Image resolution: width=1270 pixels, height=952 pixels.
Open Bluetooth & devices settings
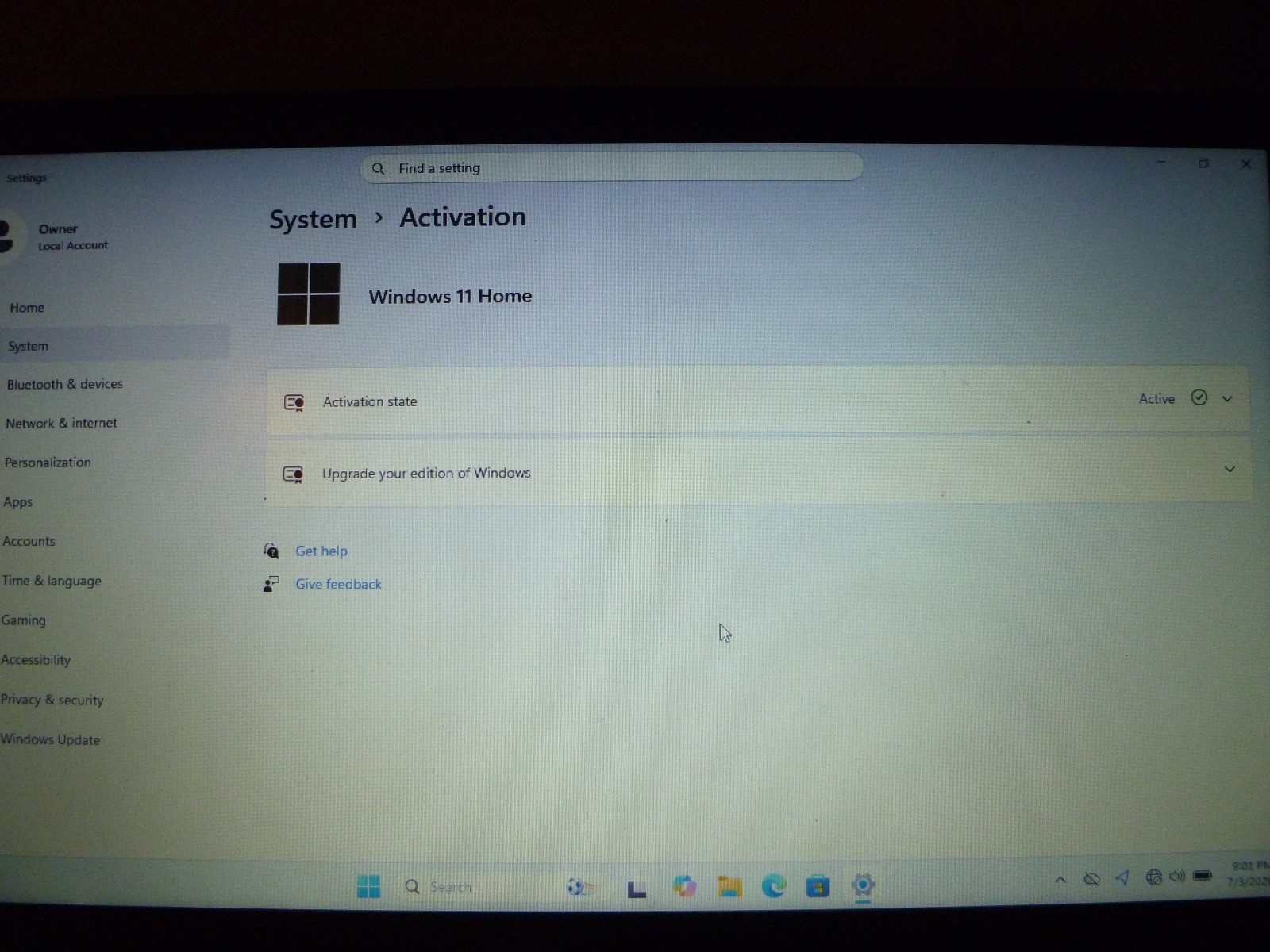click(x=65, y=384)
